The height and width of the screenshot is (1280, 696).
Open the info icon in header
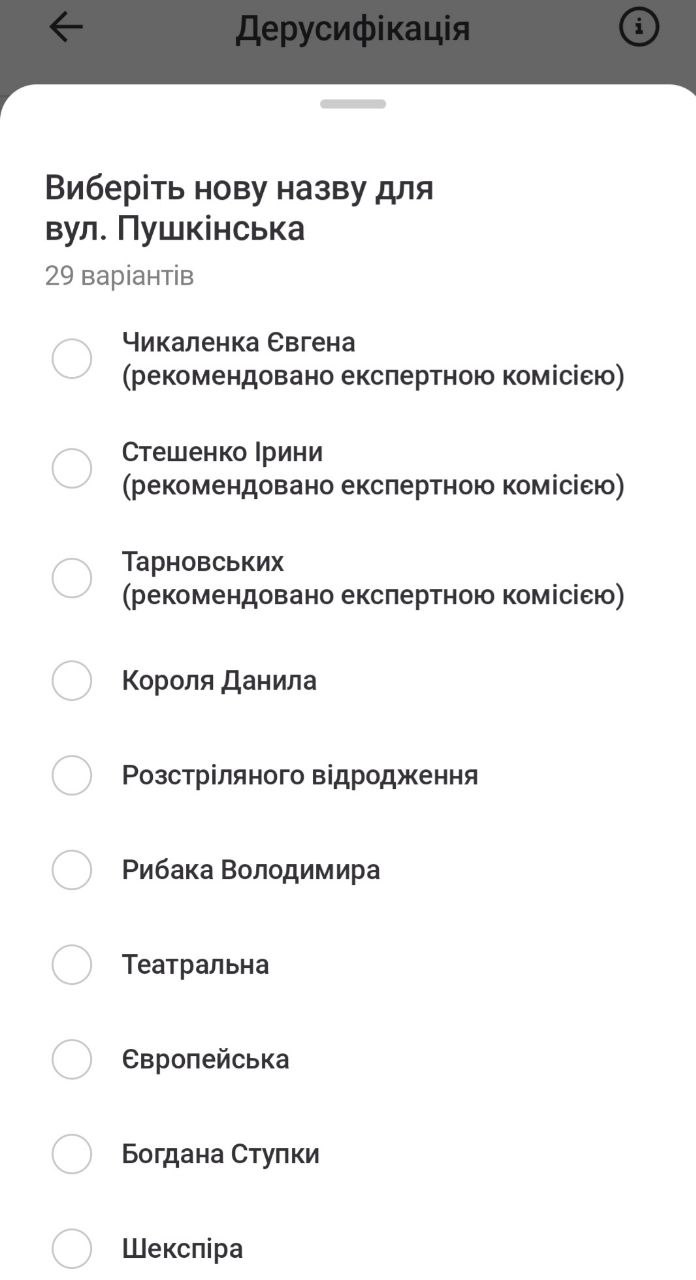click(x=639, y=28)
